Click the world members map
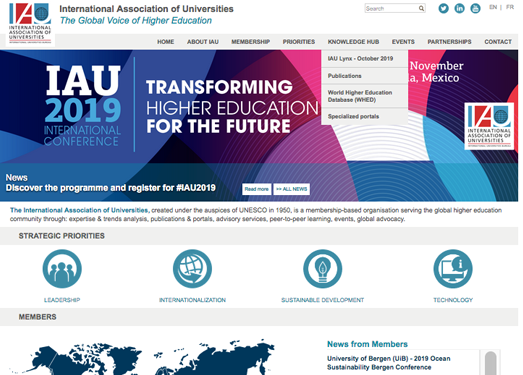The width and height of the screenshot is (523, 375). (143, 357)
